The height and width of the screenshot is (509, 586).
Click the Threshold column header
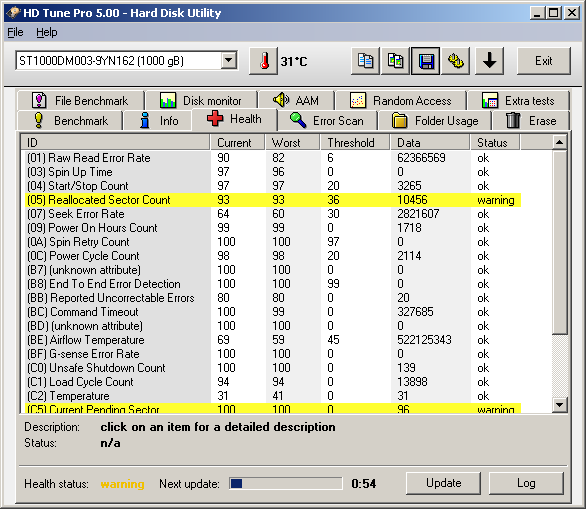(x=355, y=142)
